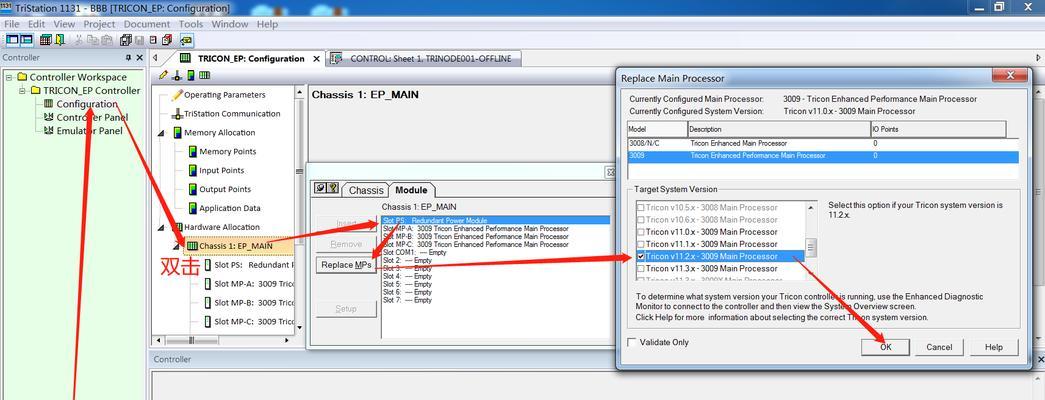Image resolution: width=1045 pixels, height=400 pixels.
Task: Click the help question icon in chassis dialog
Action: coord(333,189)
